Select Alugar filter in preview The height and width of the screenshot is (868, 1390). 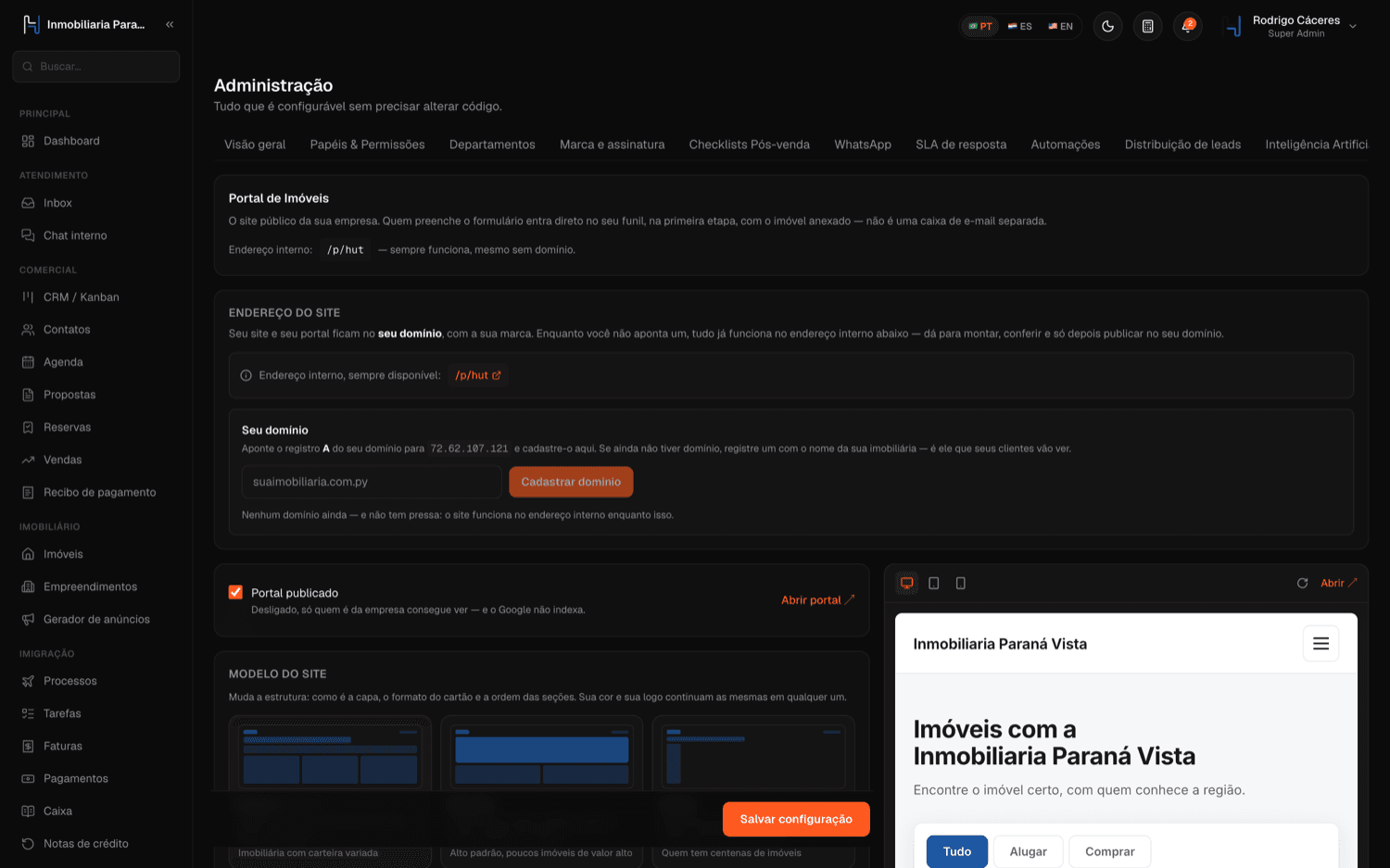(x=1028, y=851)
